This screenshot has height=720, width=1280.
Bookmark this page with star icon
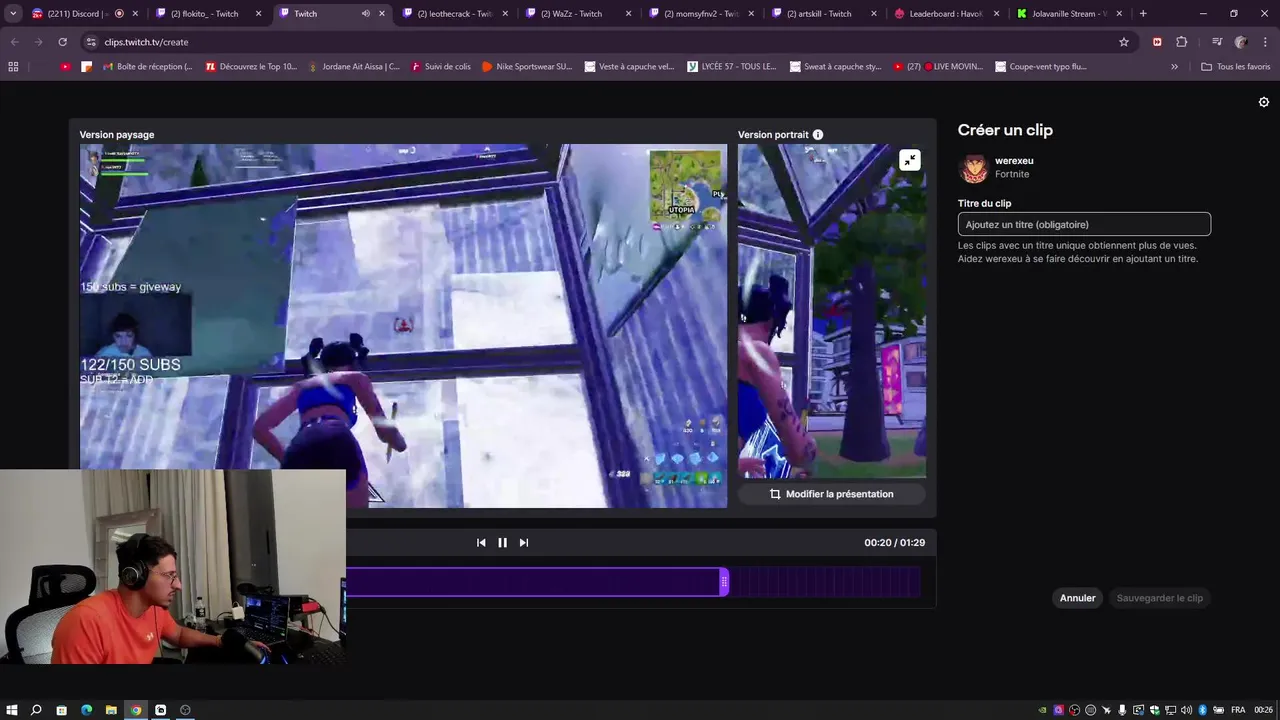(1124, 42)
